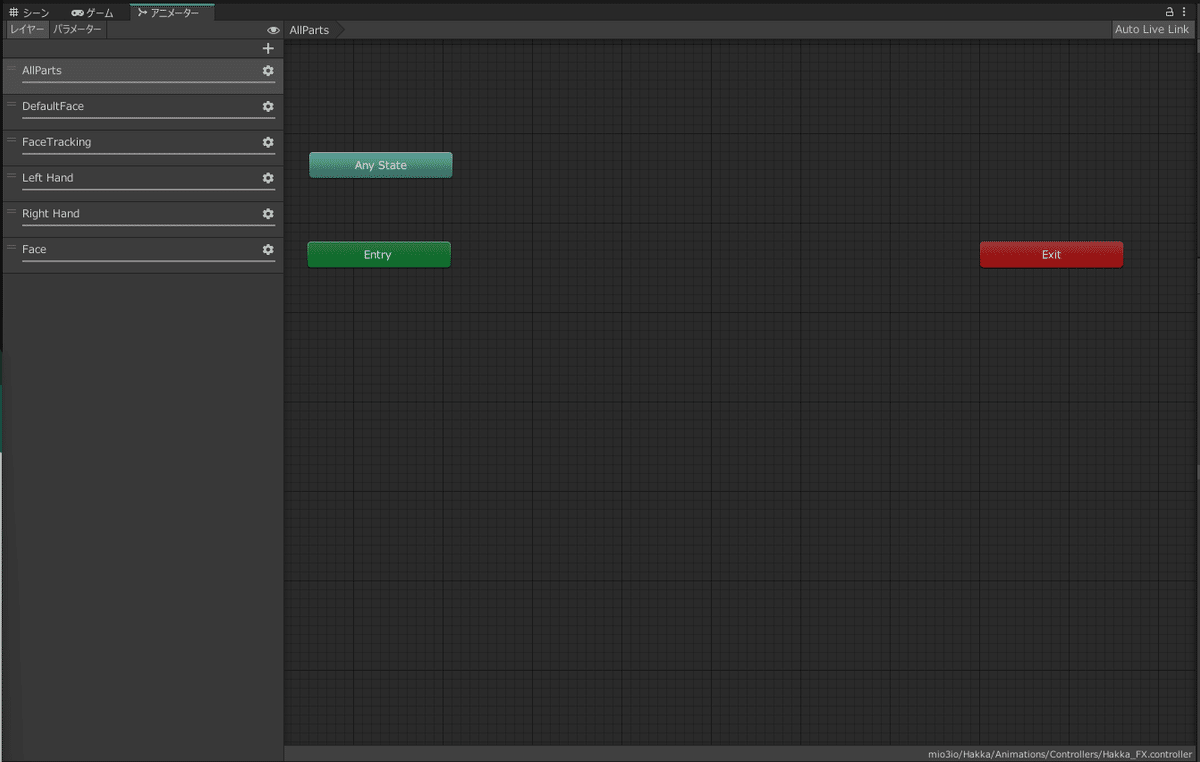
Task: Select the アニメーター tab
Action: coord(171,12)
